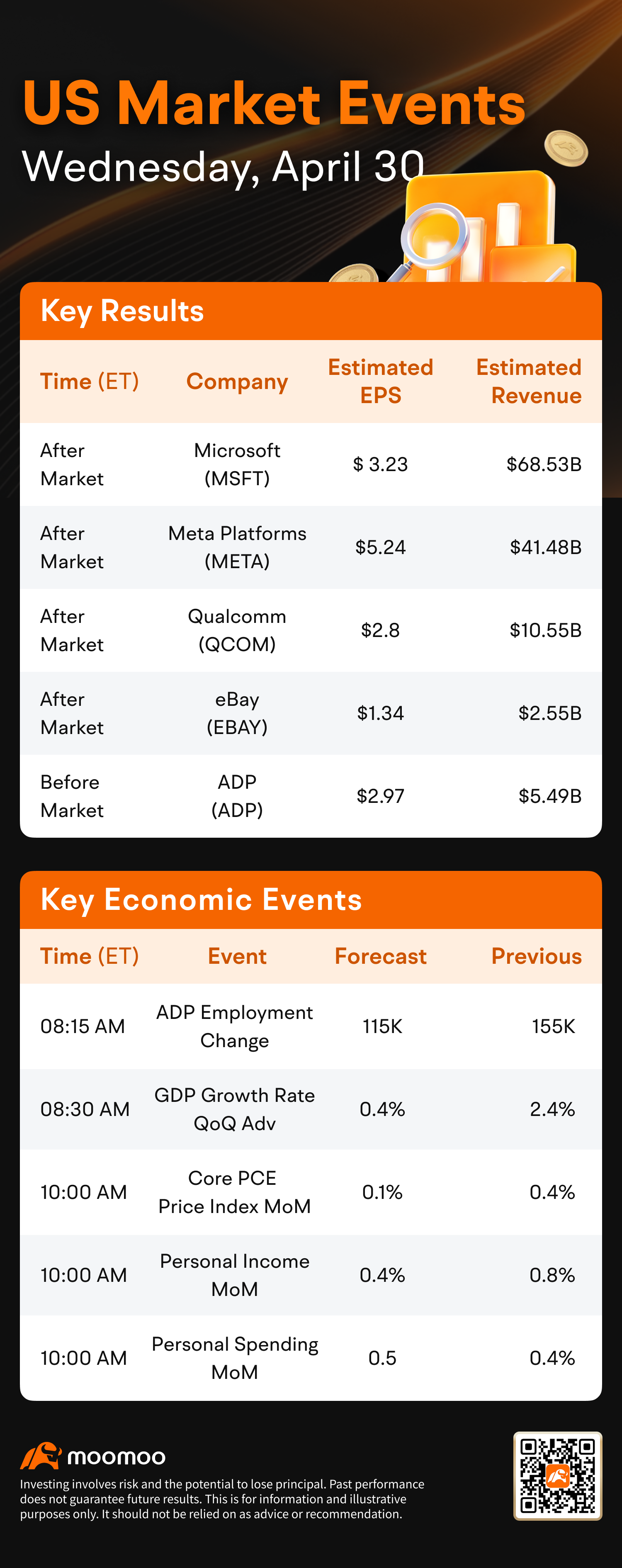Screen dimensions: 622x1568
Task: Select the Qualcomm (QCOM) company name
Action: pyautogui.click(x=237, y=630)
